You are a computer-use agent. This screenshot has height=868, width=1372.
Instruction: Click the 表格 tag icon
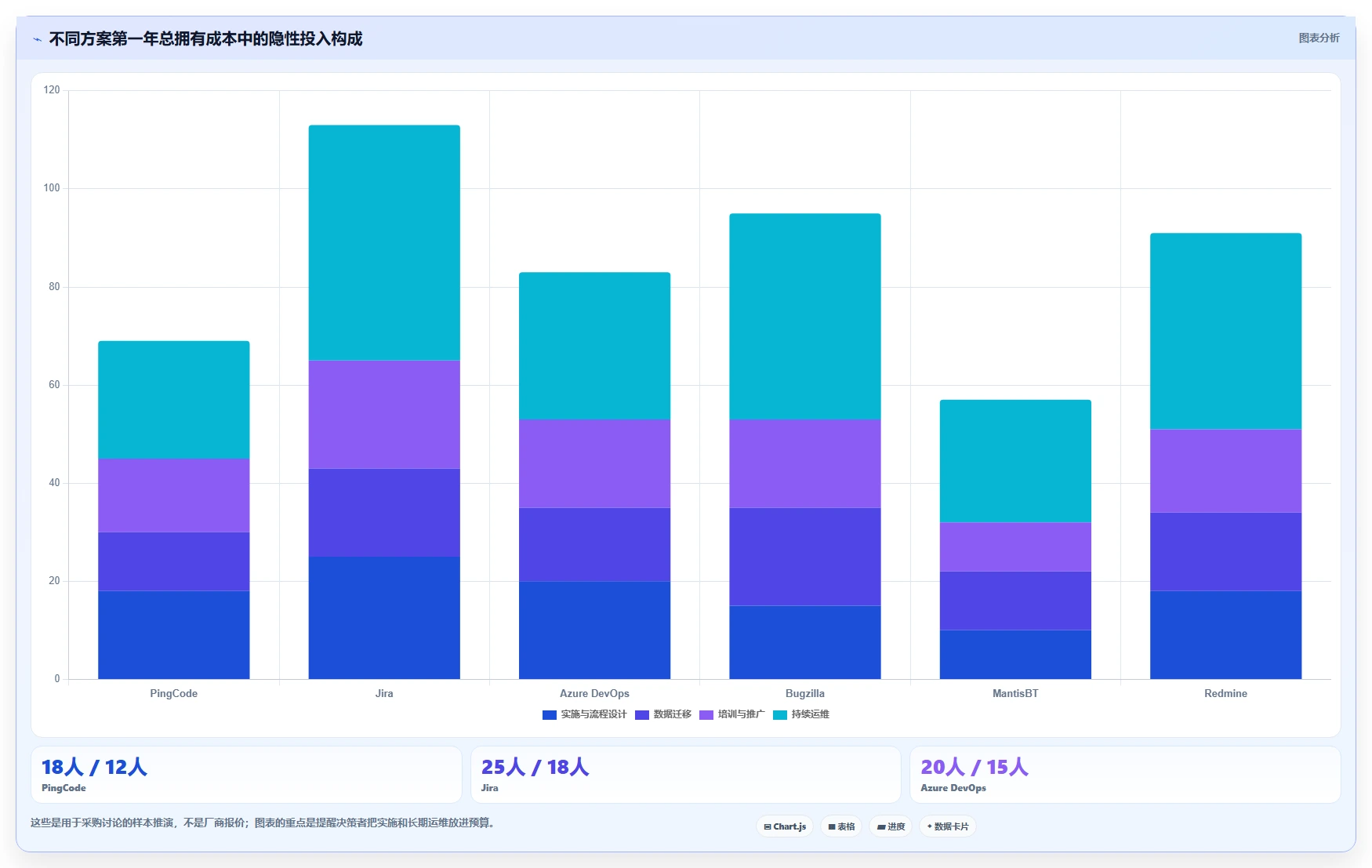tap(832, 826)
